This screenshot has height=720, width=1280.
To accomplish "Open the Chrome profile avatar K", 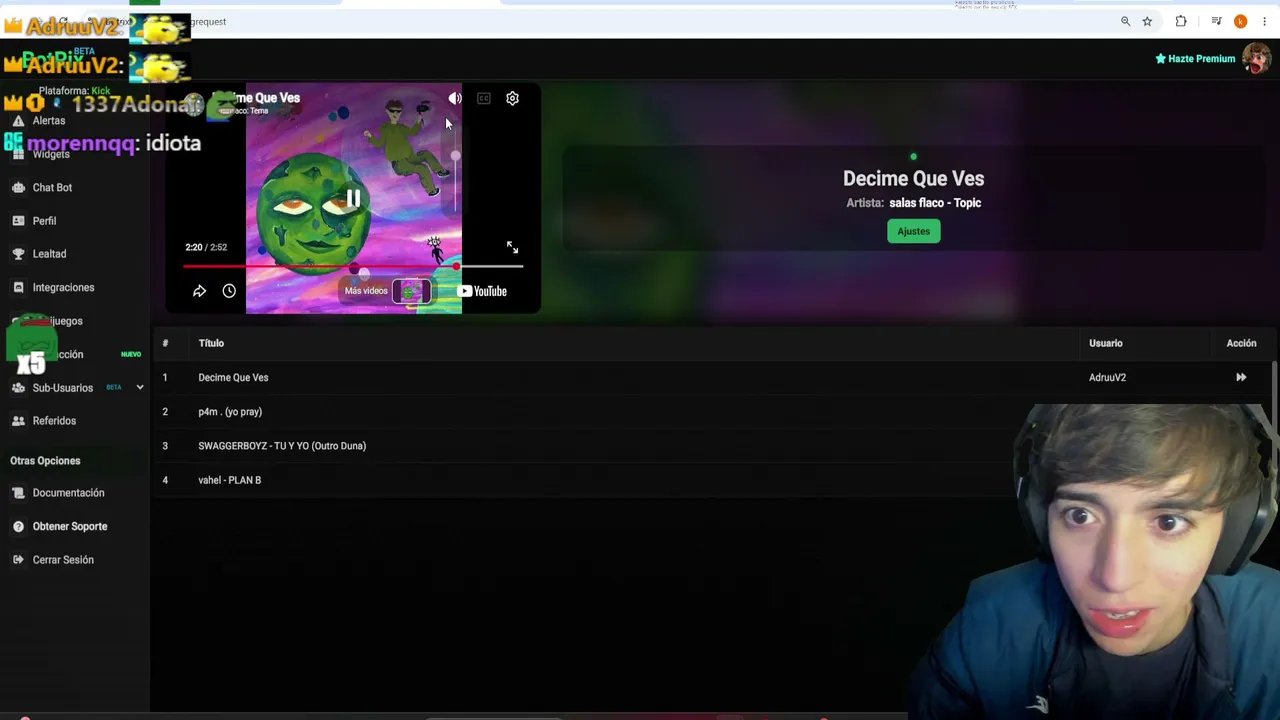I will 1240,21.
